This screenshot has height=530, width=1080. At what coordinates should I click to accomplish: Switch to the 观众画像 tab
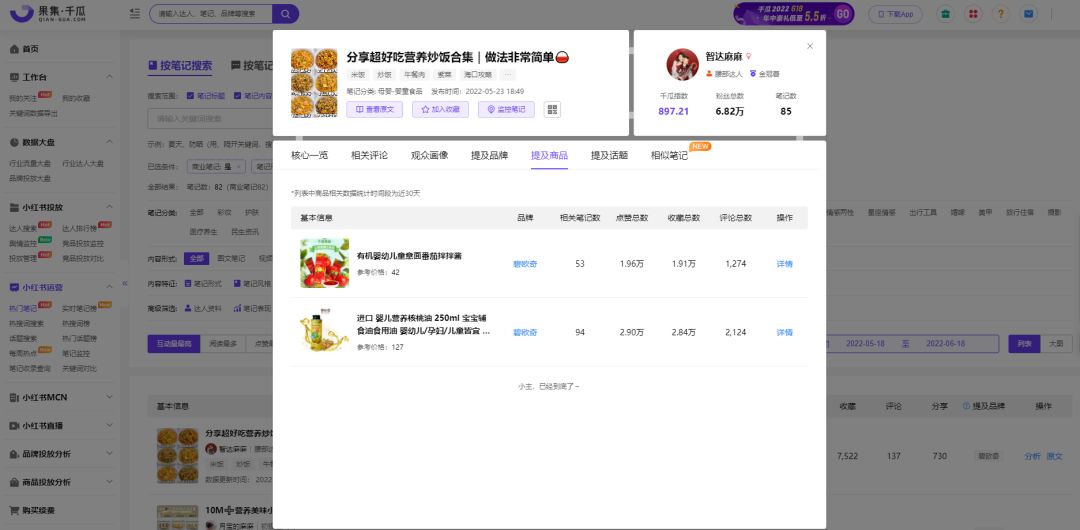pos(429,156)
